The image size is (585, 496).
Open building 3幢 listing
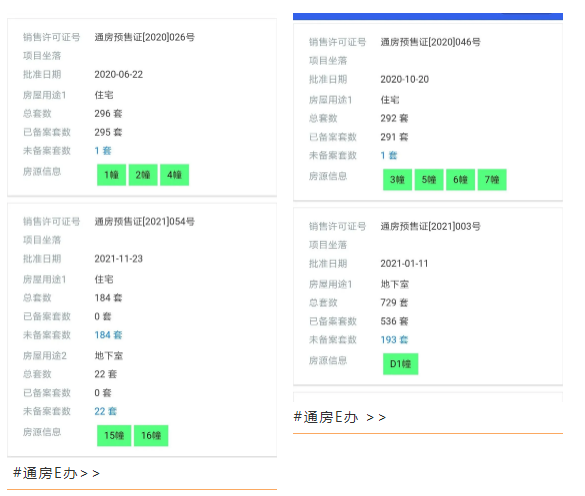[x=397, y=180]
